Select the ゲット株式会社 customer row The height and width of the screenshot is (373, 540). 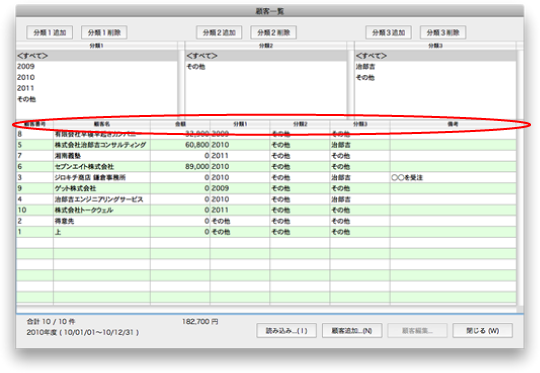[x=266, y=188]
